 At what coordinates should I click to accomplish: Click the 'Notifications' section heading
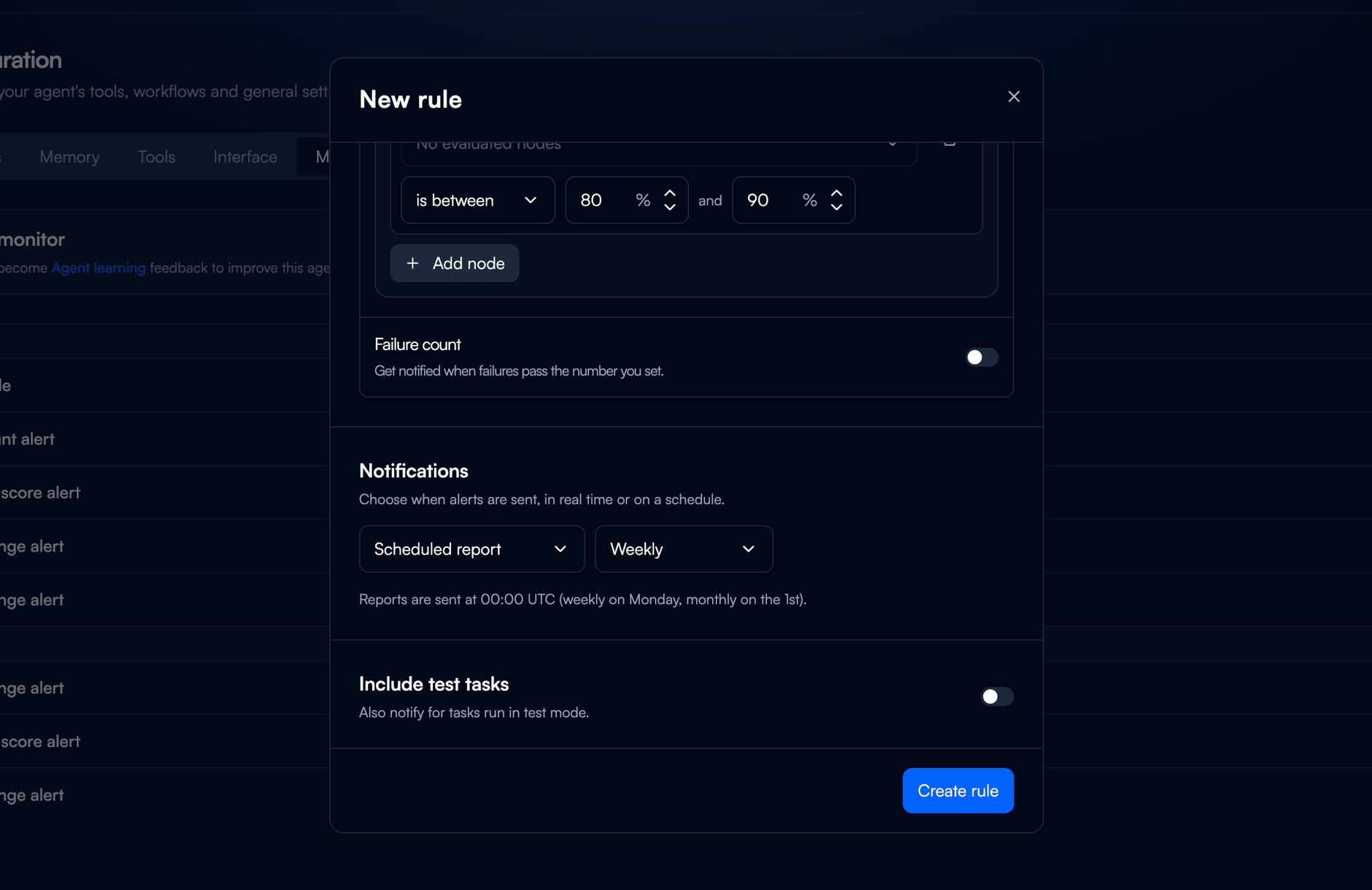[414, 471]
